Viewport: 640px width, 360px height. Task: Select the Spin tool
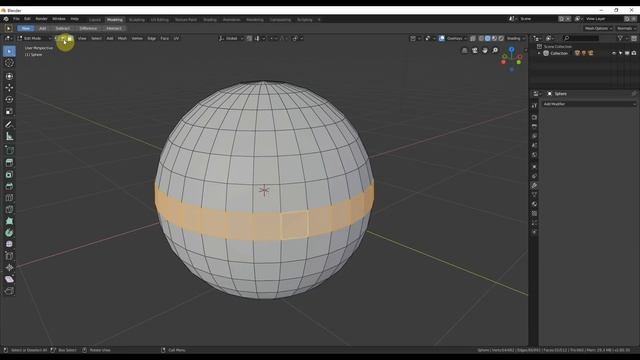click(x=9, y=233)
